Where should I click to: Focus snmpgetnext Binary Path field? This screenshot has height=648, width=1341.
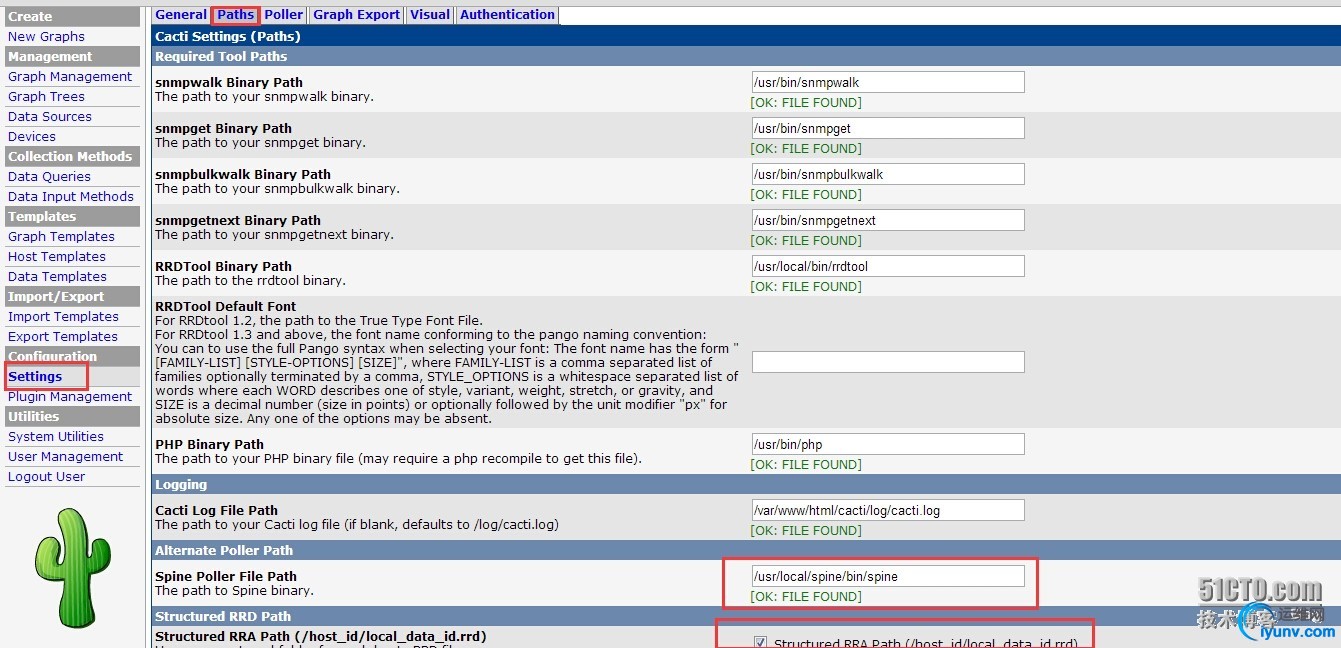[888, 220]
